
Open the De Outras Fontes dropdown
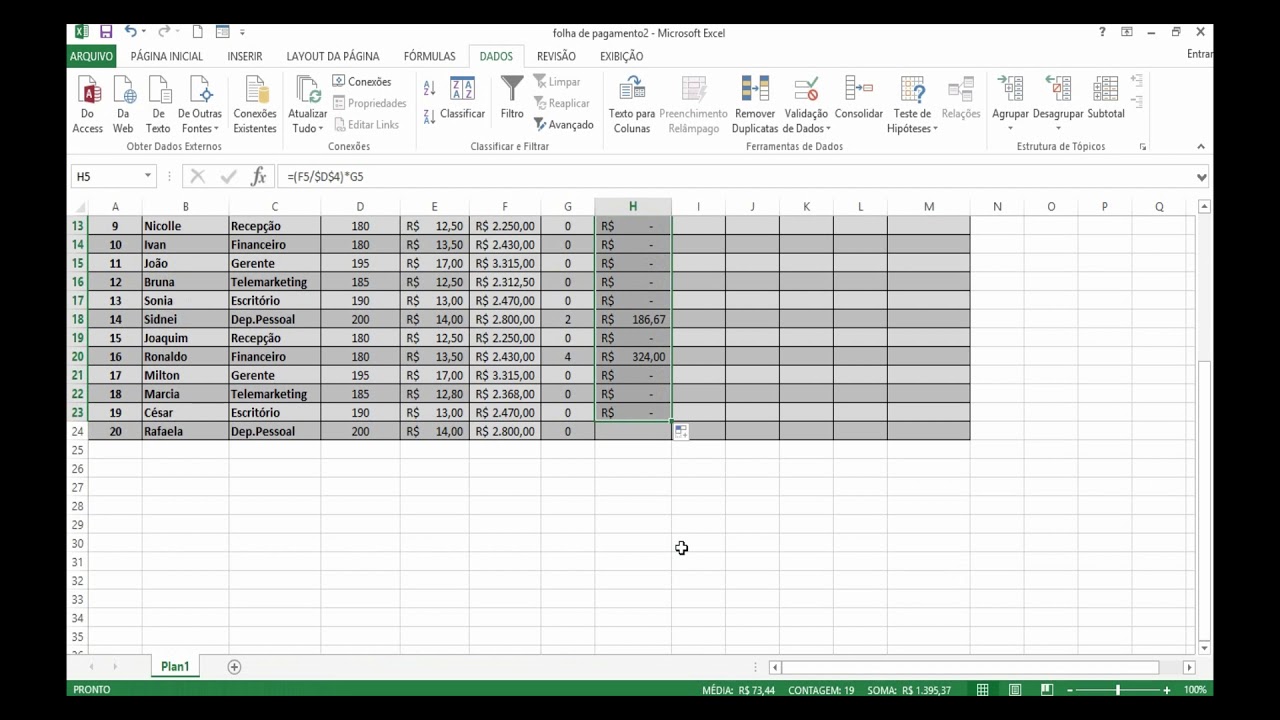tap(200, 121)
